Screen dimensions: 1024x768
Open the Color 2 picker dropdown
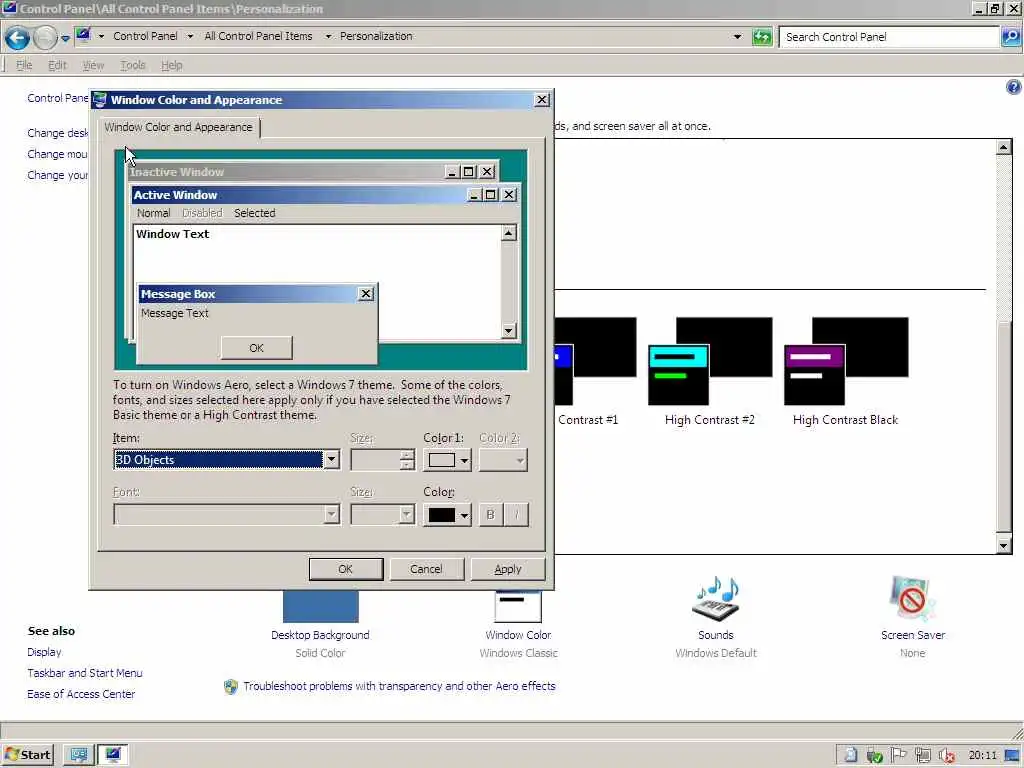point(503,460)
